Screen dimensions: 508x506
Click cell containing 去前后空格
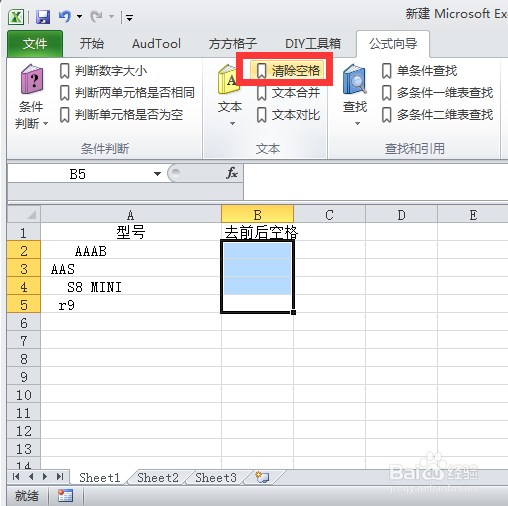(257, 232)
